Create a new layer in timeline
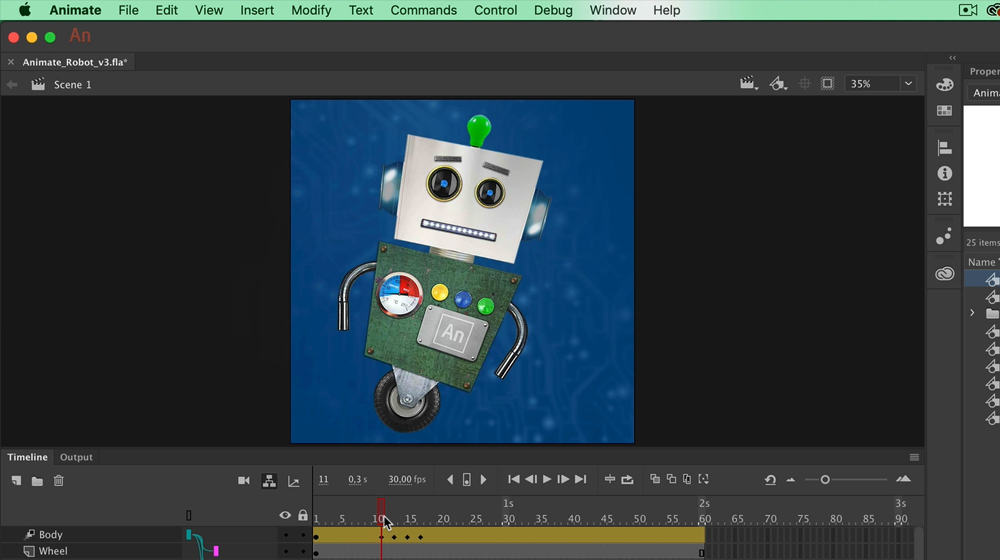1000x560 pixels. [x=17, y=481]
